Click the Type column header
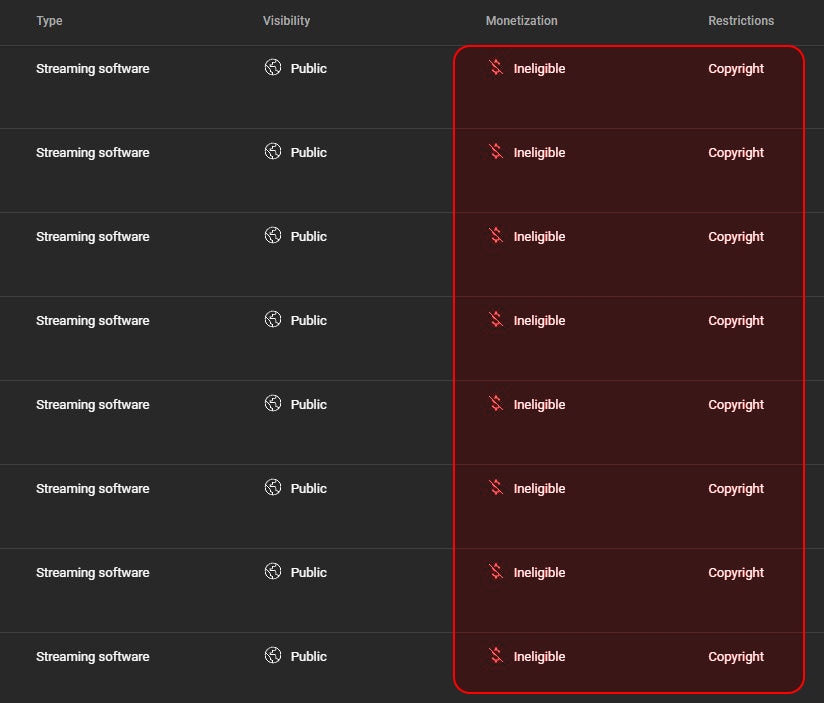 coord(49,21)
